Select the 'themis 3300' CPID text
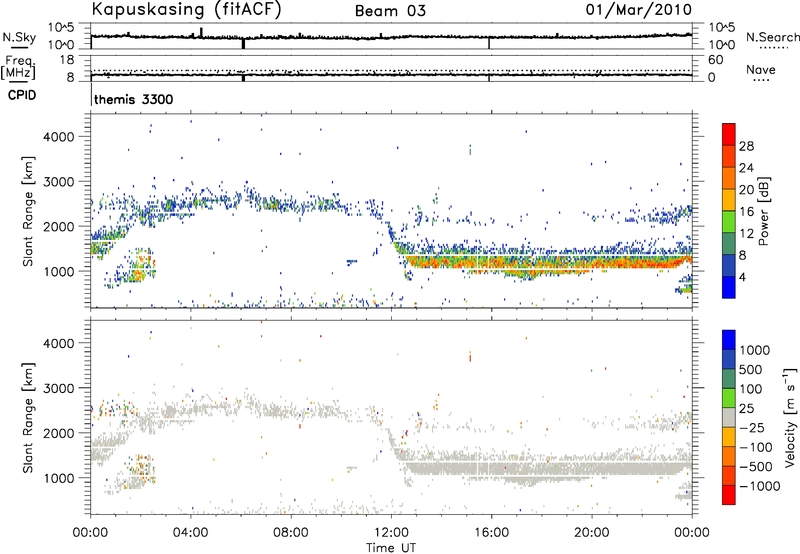800x554 pixels. click(x=134, y=99)
